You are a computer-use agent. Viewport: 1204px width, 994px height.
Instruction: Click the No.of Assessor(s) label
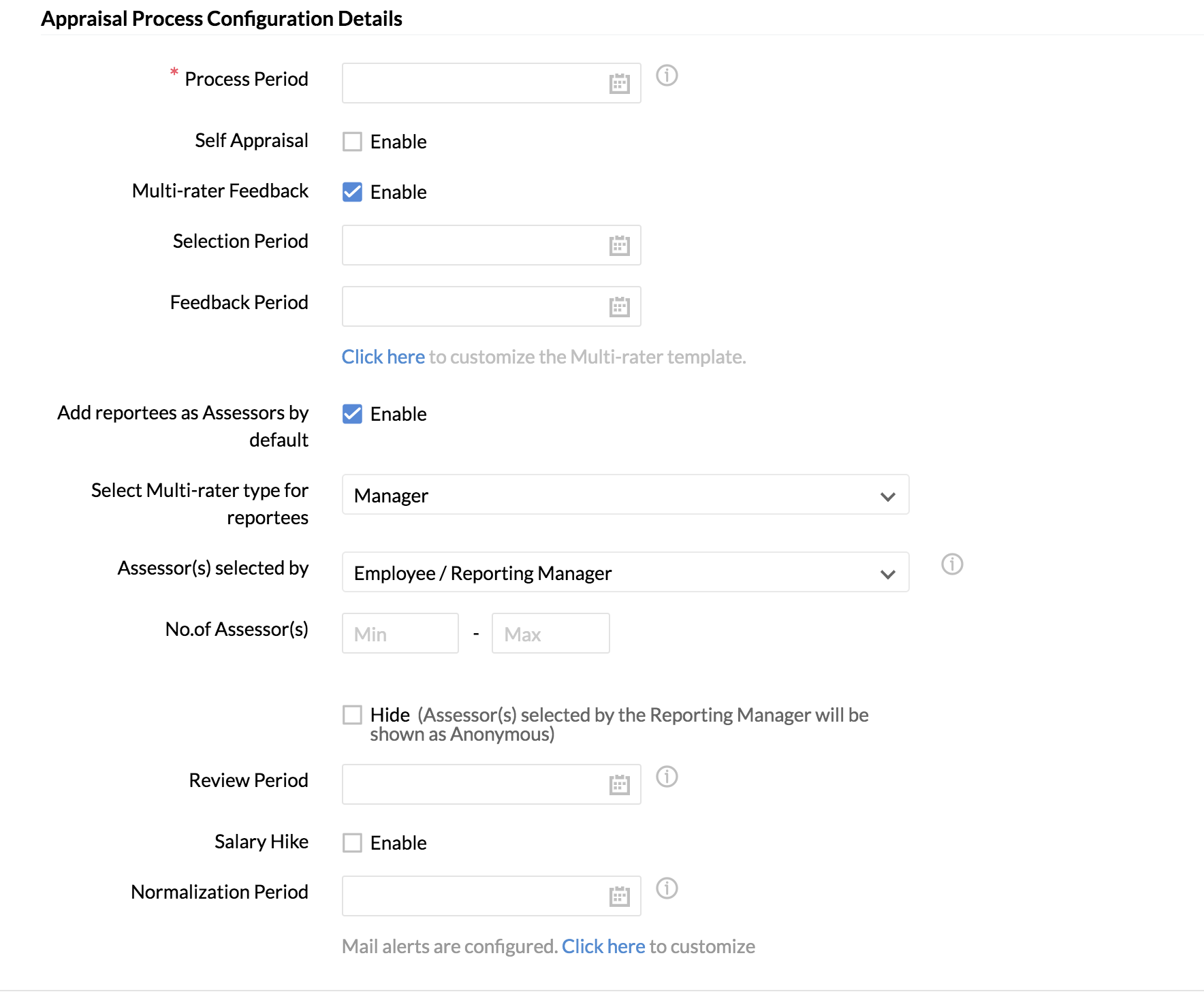pos(237,629)
